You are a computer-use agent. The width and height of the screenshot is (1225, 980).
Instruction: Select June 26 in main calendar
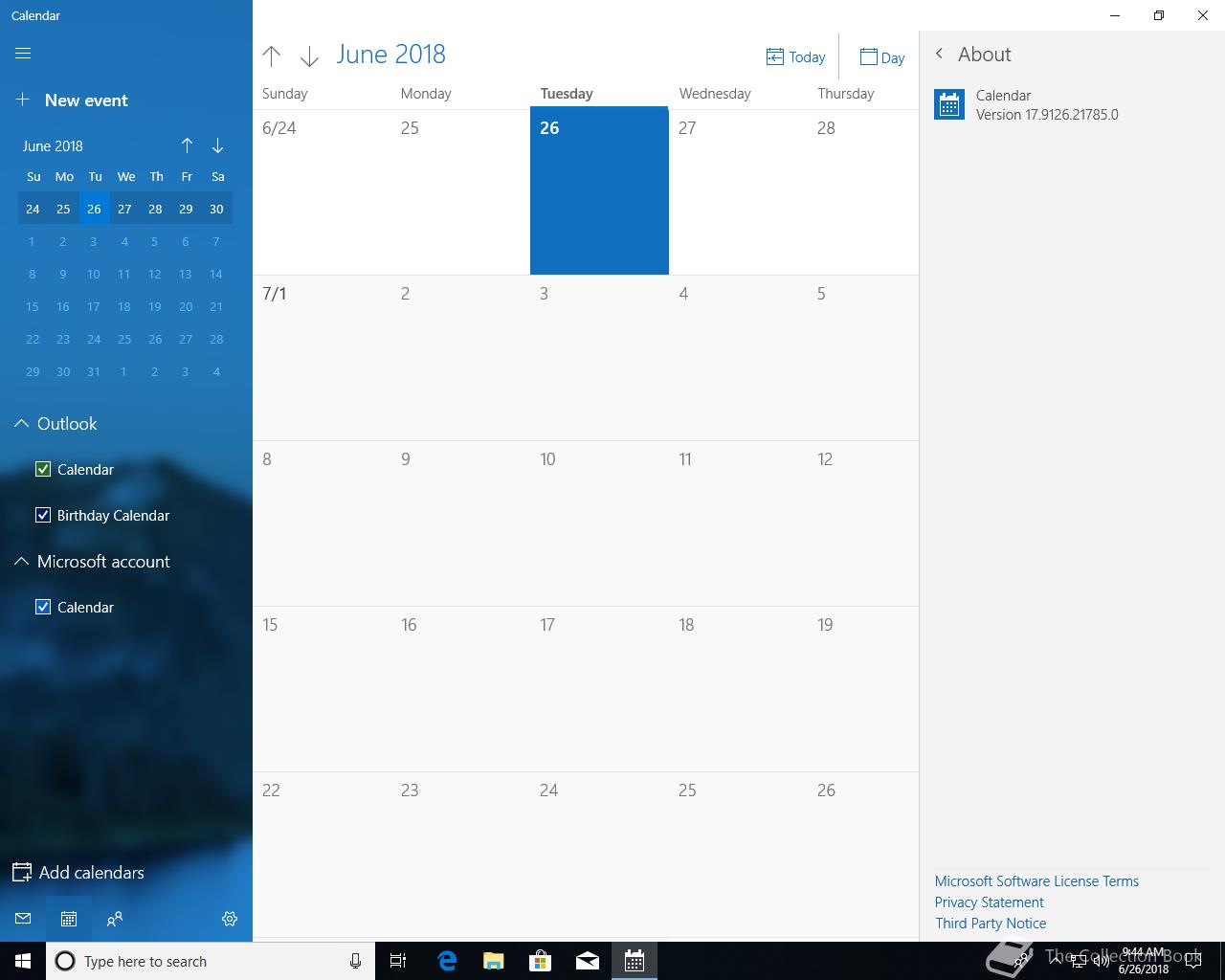[x=599, y=190]
